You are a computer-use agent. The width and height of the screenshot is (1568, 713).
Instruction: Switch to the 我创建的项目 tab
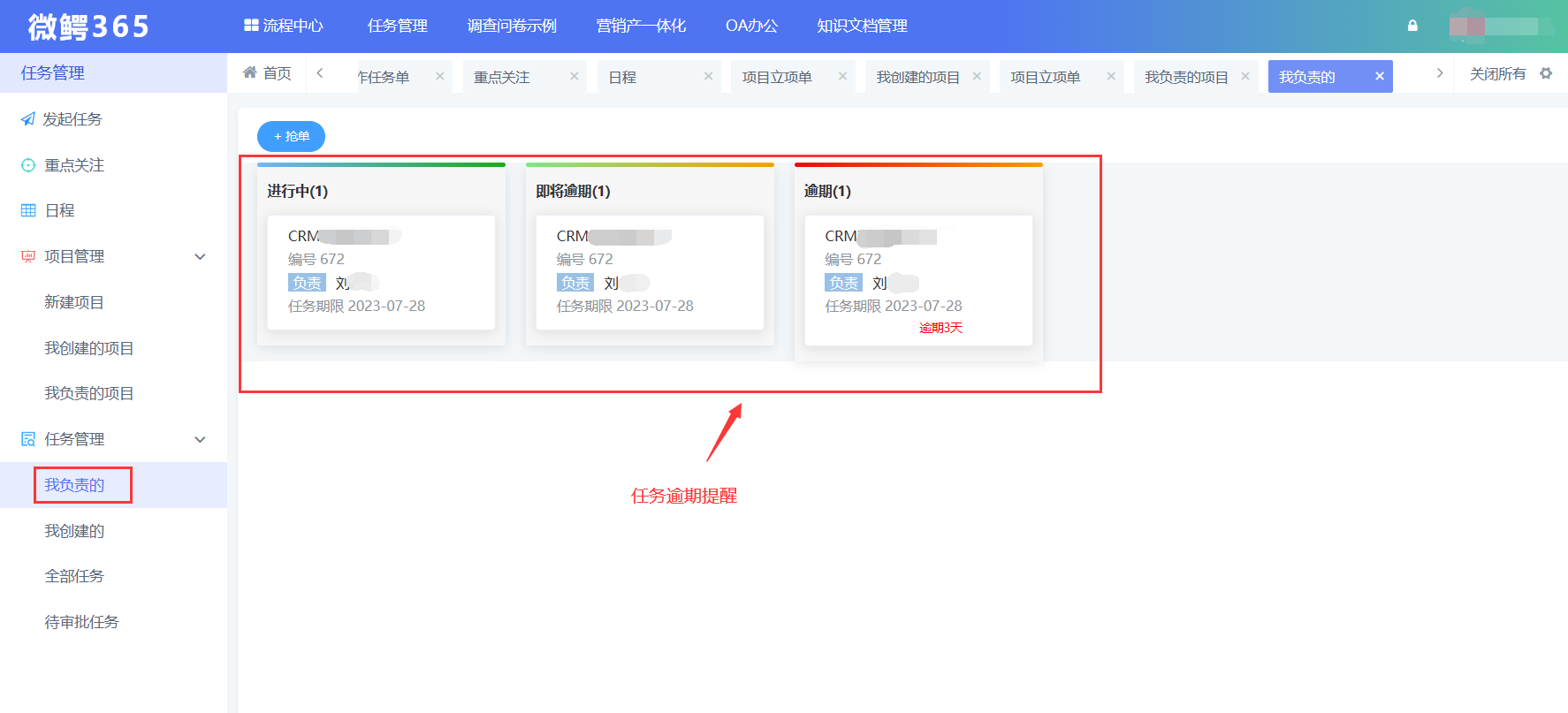[917, 77]
